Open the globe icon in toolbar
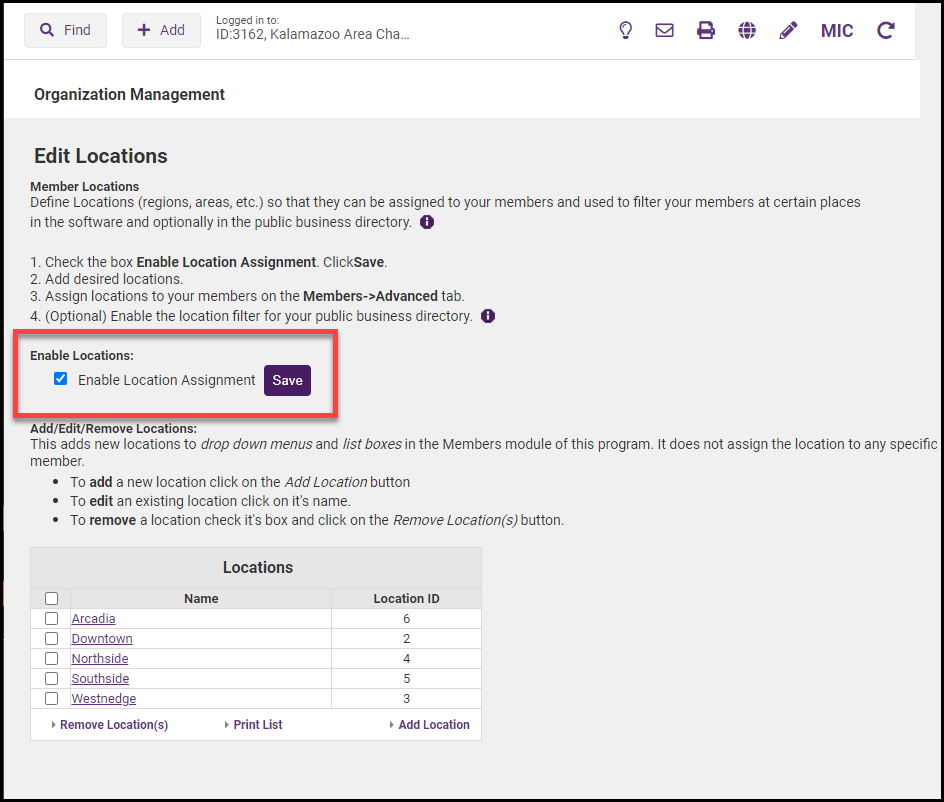Image resolution: width=944 pixels, height=802 pixels. coord(747,31)
